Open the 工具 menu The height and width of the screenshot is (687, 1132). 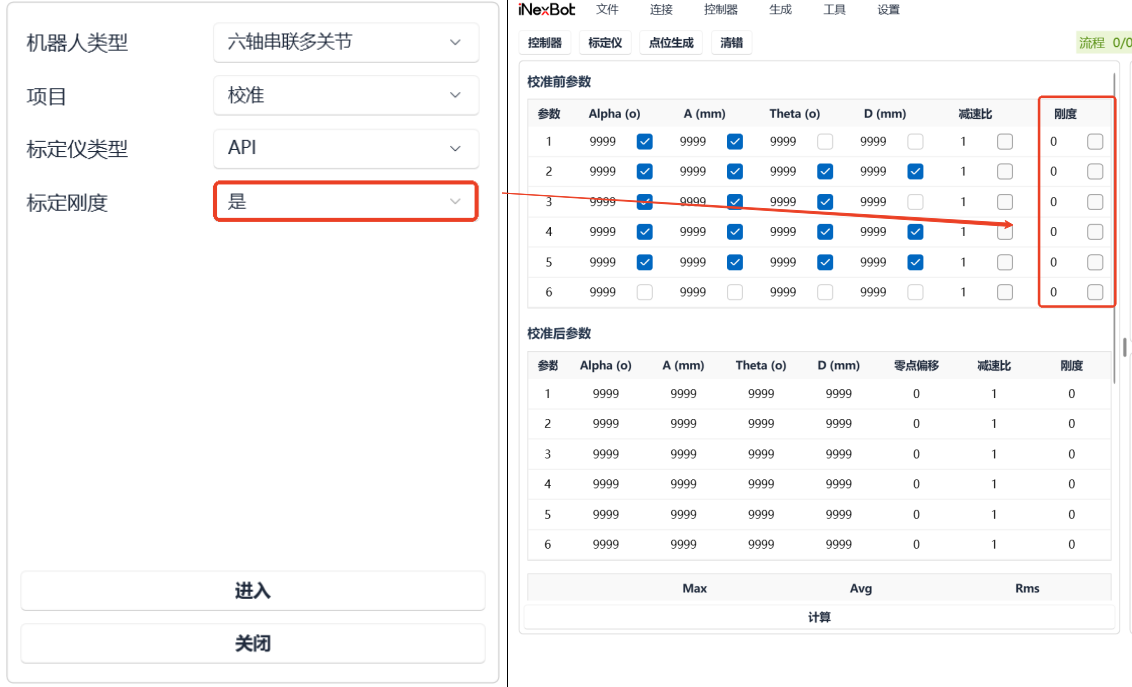coord(835,9)
